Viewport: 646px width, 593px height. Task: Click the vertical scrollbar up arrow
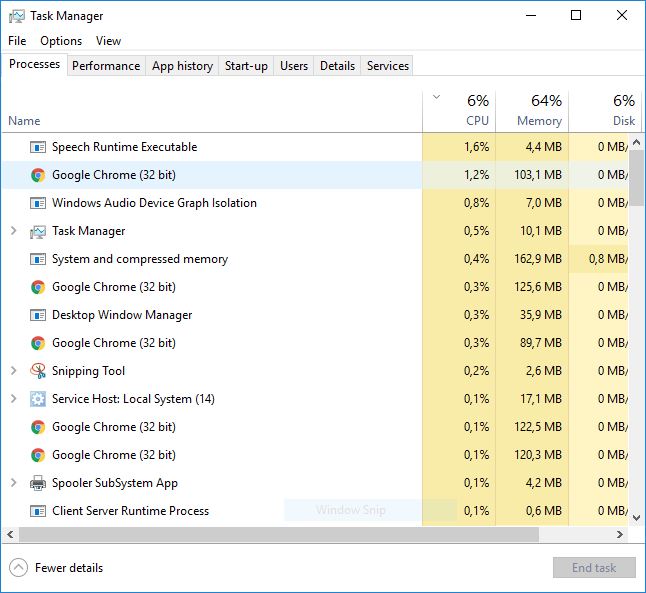[636, 143]
